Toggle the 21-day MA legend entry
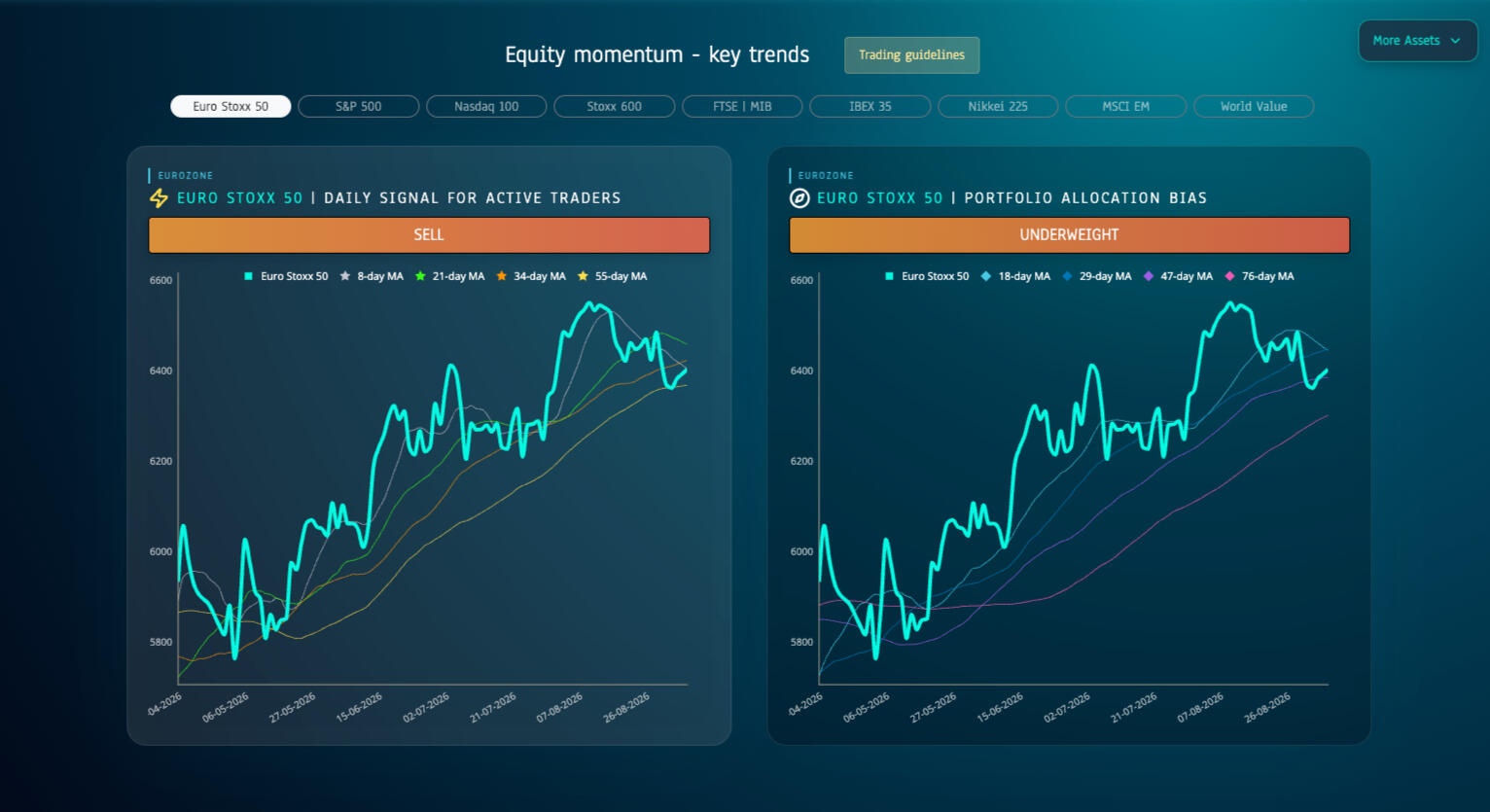 [x=449, y=276]
